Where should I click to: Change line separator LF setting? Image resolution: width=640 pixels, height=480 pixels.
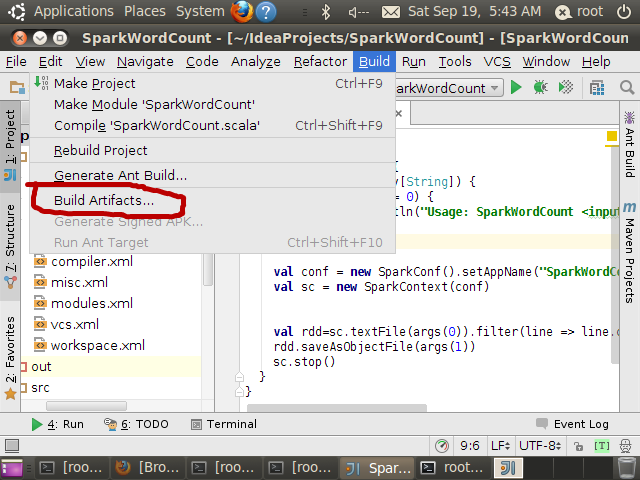pos(500,446)
